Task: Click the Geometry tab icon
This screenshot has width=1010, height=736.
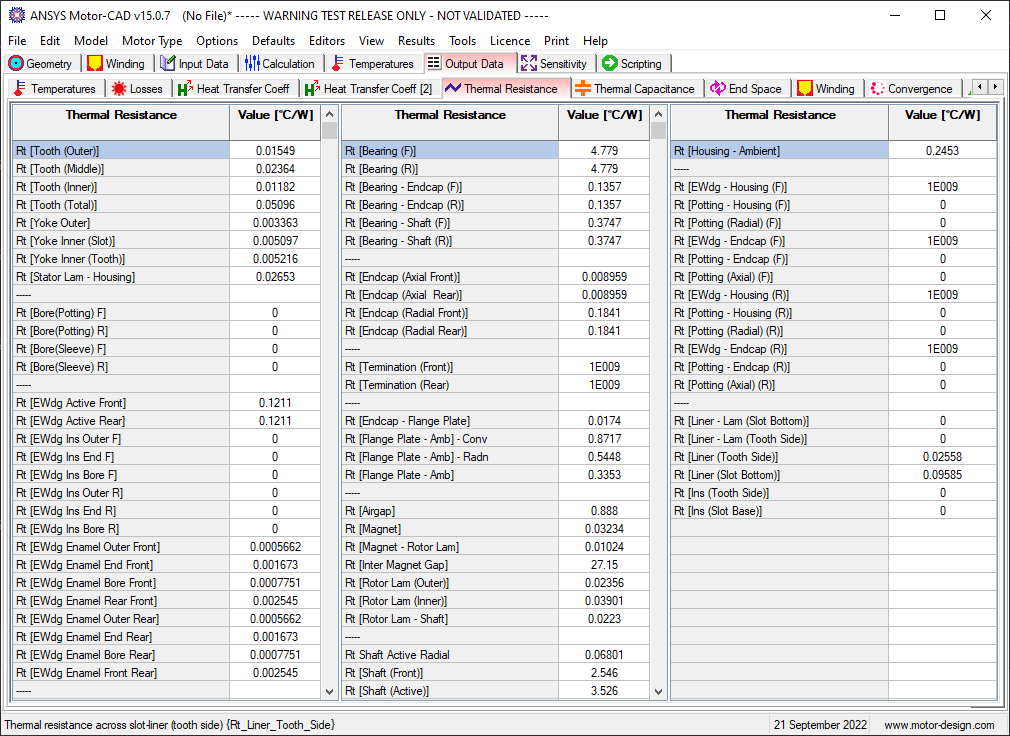Action: tap(16, 64)
